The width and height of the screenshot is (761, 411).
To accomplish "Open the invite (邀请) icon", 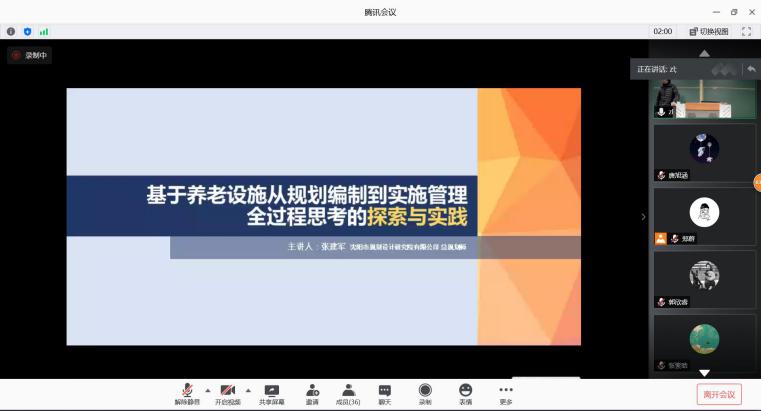I will click(312, 393).
